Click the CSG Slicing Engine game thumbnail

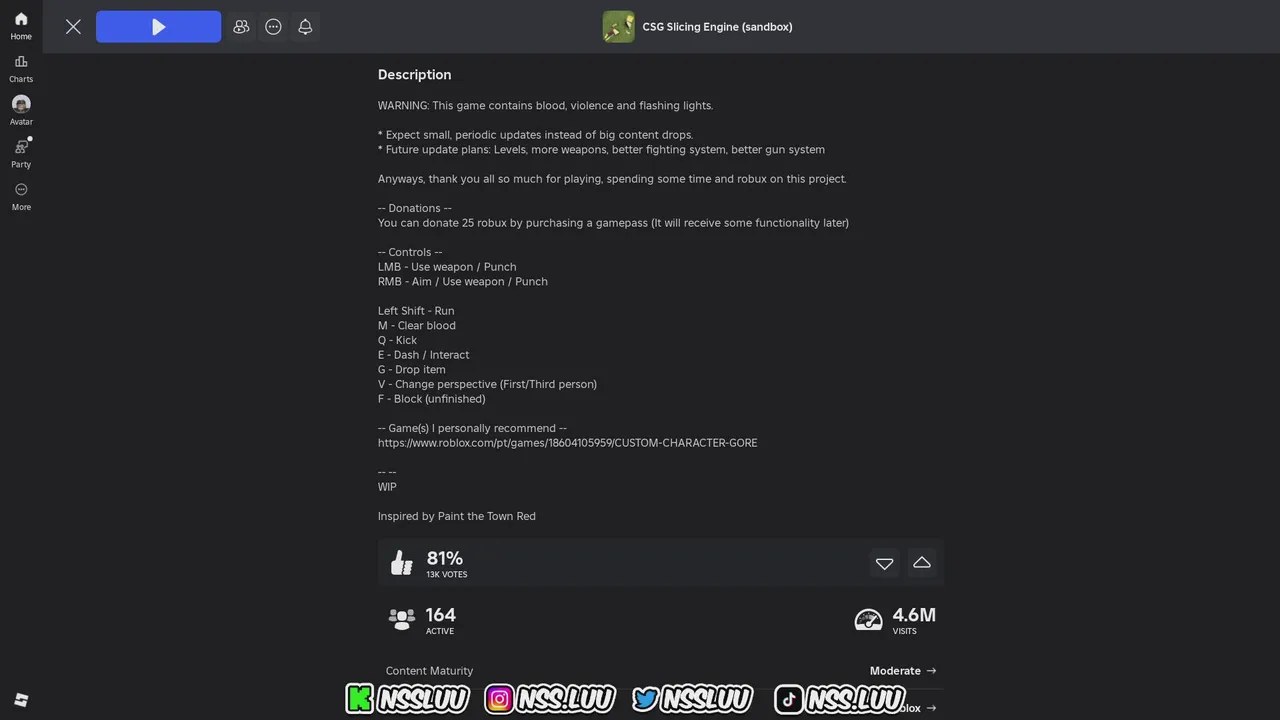(x=619, y=27)
